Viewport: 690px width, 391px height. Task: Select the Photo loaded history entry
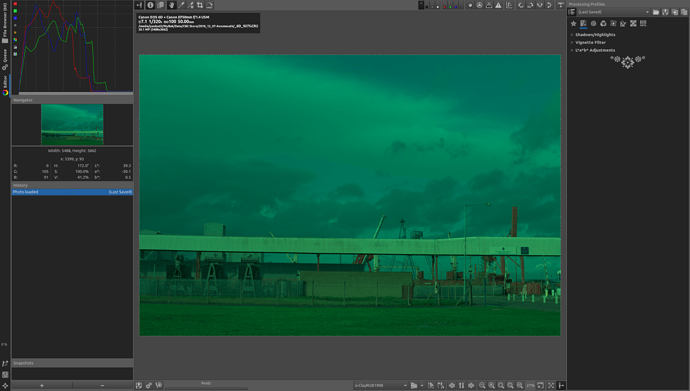click(72, 192)
